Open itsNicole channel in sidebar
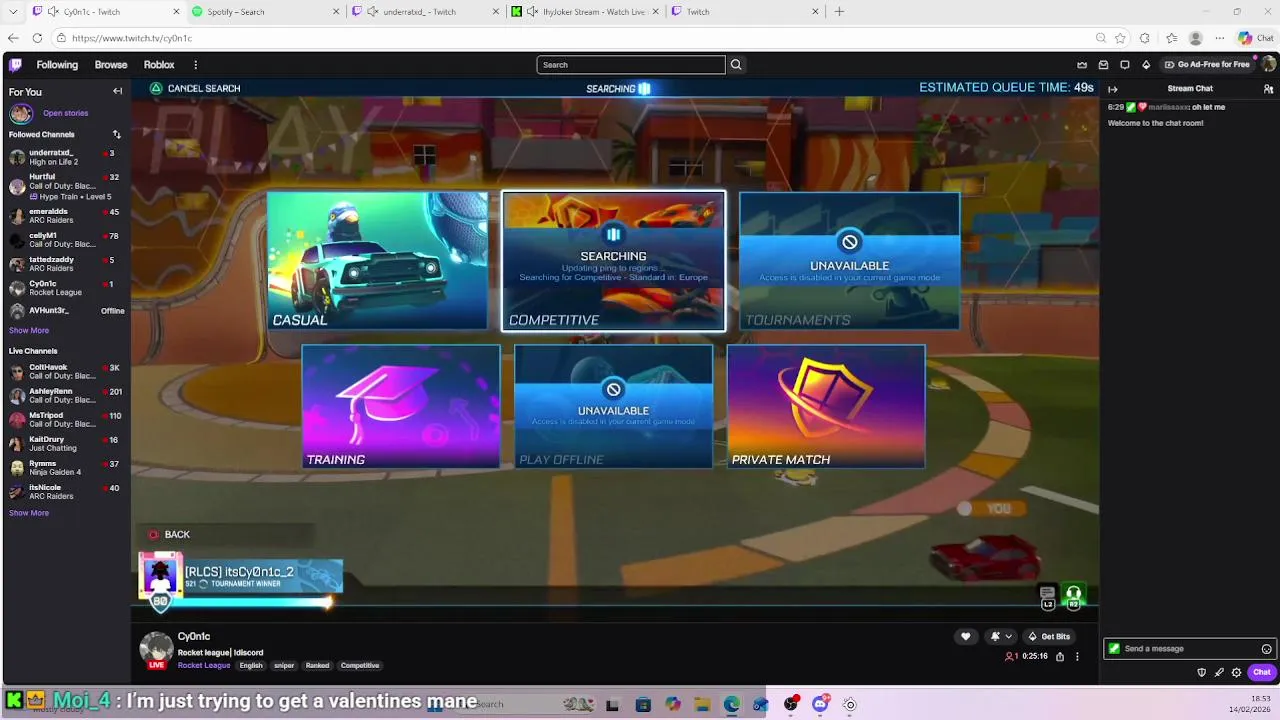This screenshot has width=1280, height=720. click(x=66, y=492)
